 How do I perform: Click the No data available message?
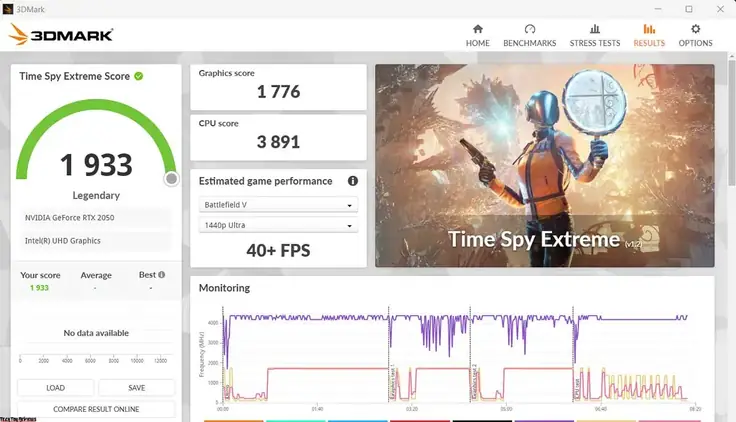(x=96, y=333)
